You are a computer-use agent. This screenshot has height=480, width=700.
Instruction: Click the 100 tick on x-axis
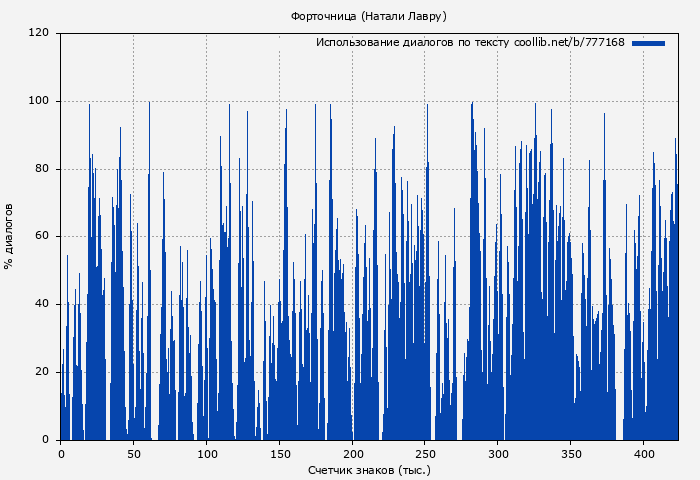tap(207, 453)
